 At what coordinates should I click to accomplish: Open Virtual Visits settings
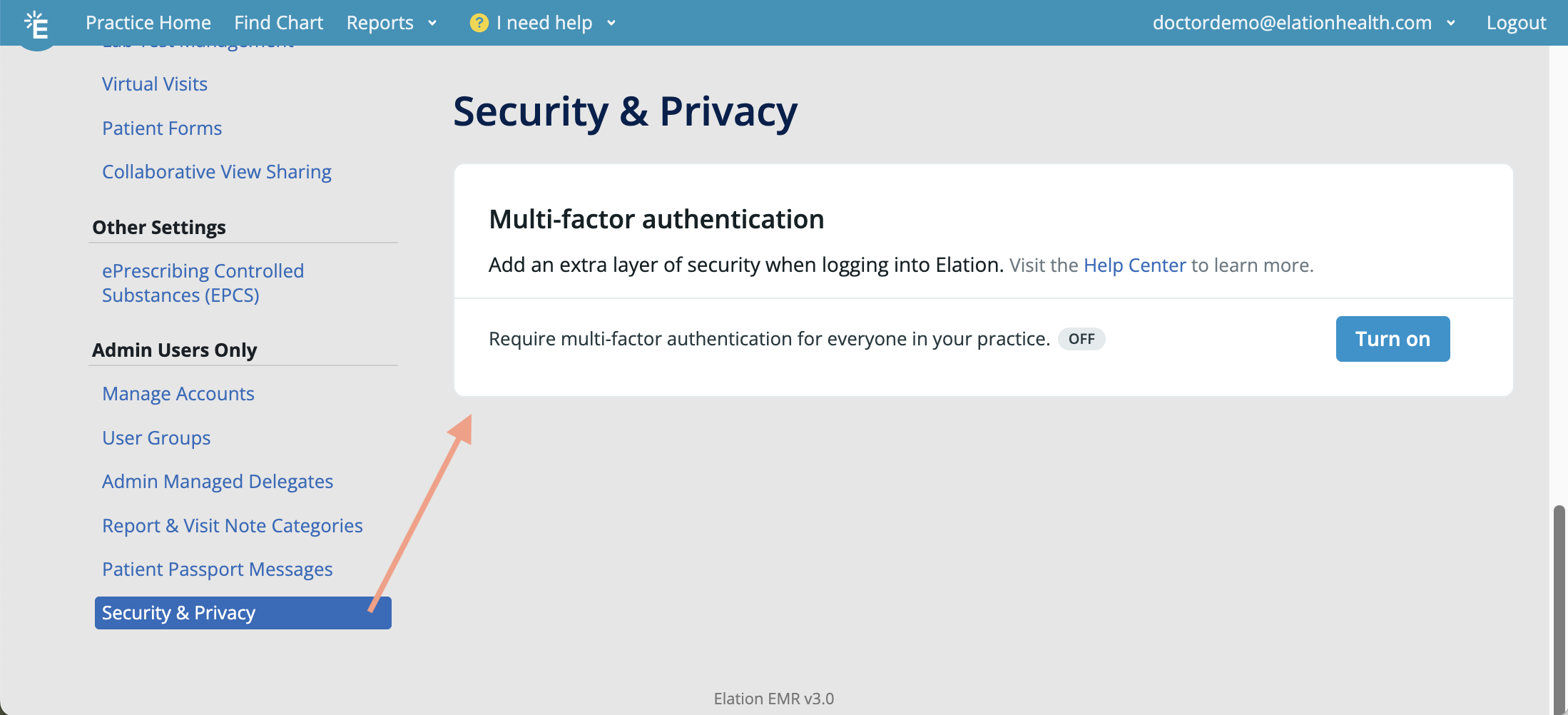(x=155, y=84)
